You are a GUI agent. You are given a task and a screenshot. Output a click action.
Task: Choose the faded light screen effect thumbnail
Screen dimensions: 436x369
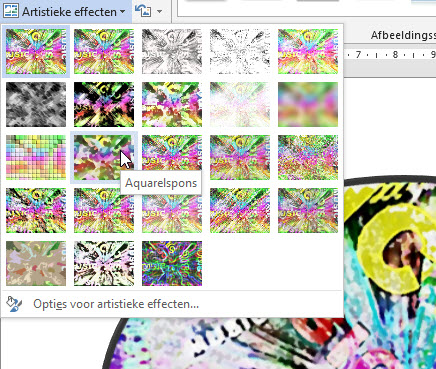(x=240, y=104)
